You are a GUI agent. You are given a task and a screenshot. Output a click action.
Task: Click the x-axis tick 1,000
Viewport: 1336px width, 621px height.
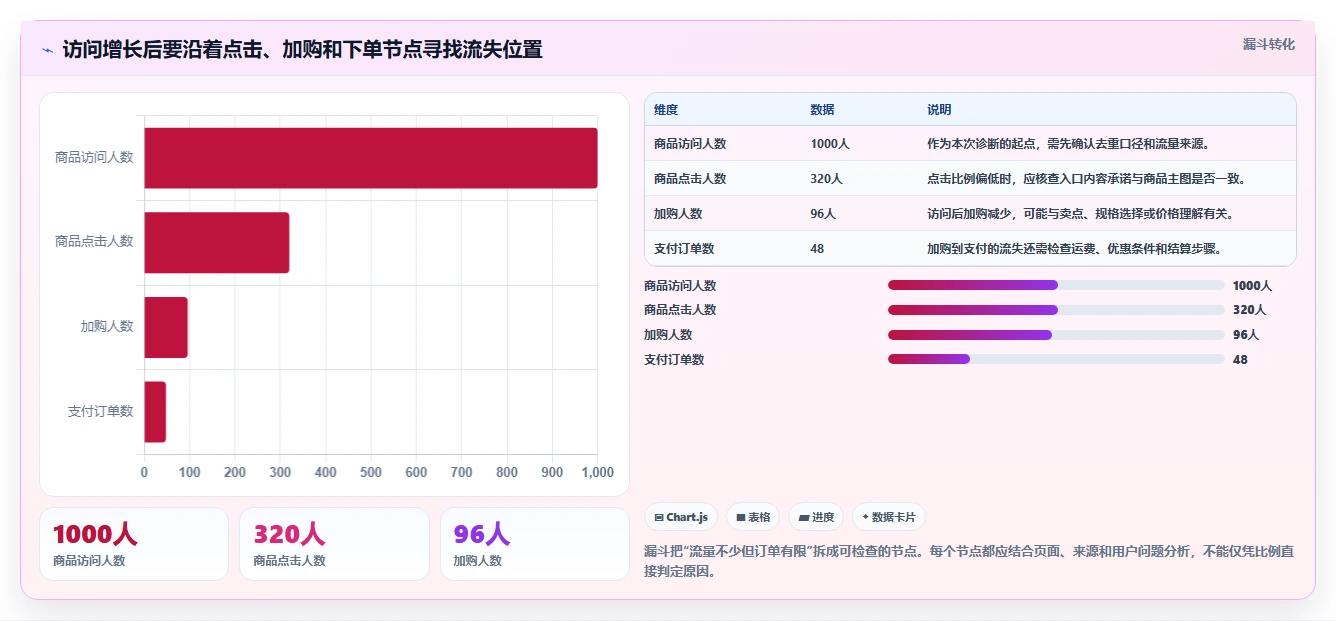tap(597, 472)
